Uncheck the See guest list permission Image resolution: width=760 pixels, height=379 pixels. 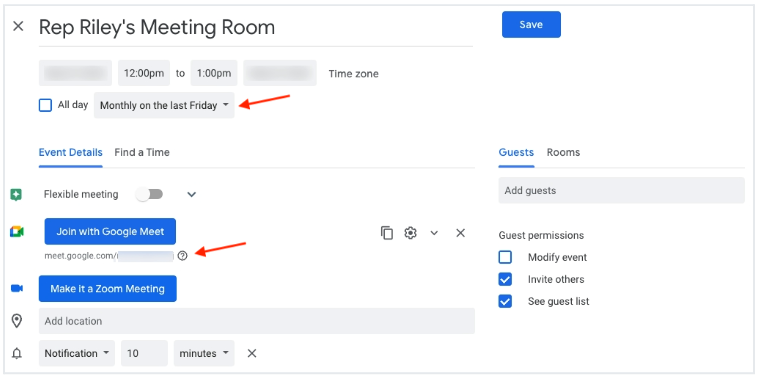coord(505,301)
